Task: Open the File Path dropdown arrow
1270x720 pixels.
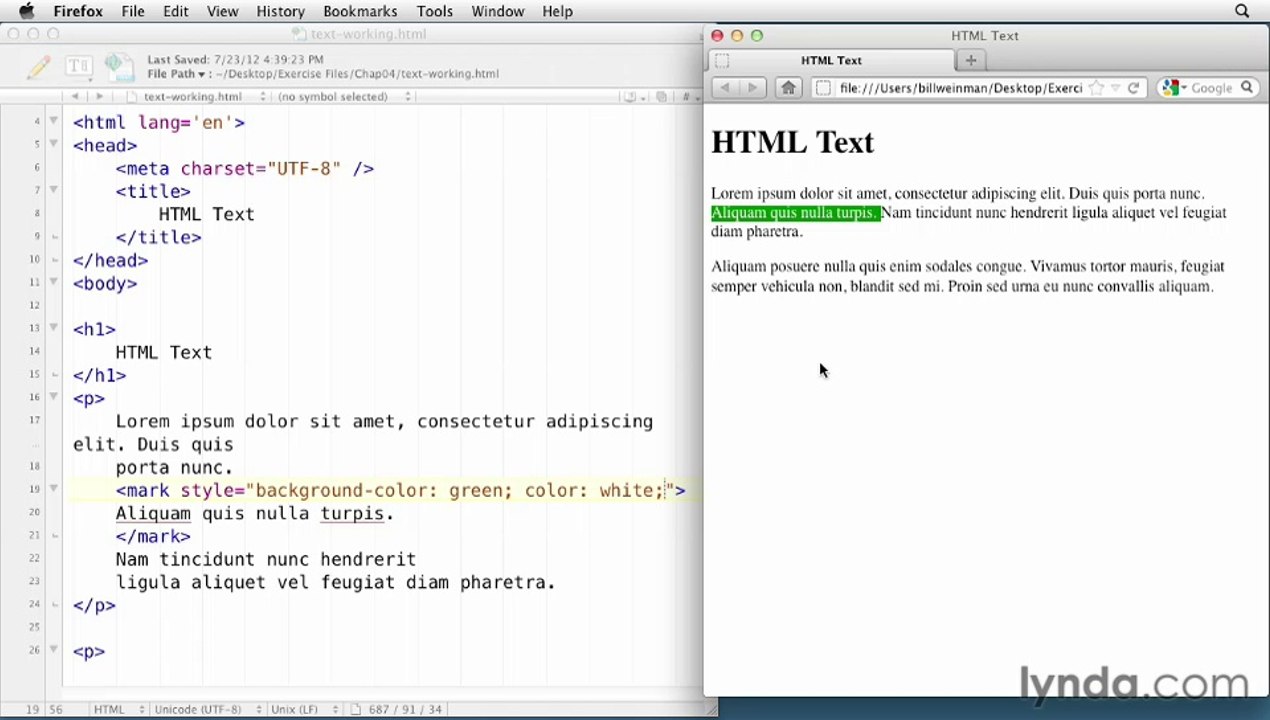Action: point(201,74)
